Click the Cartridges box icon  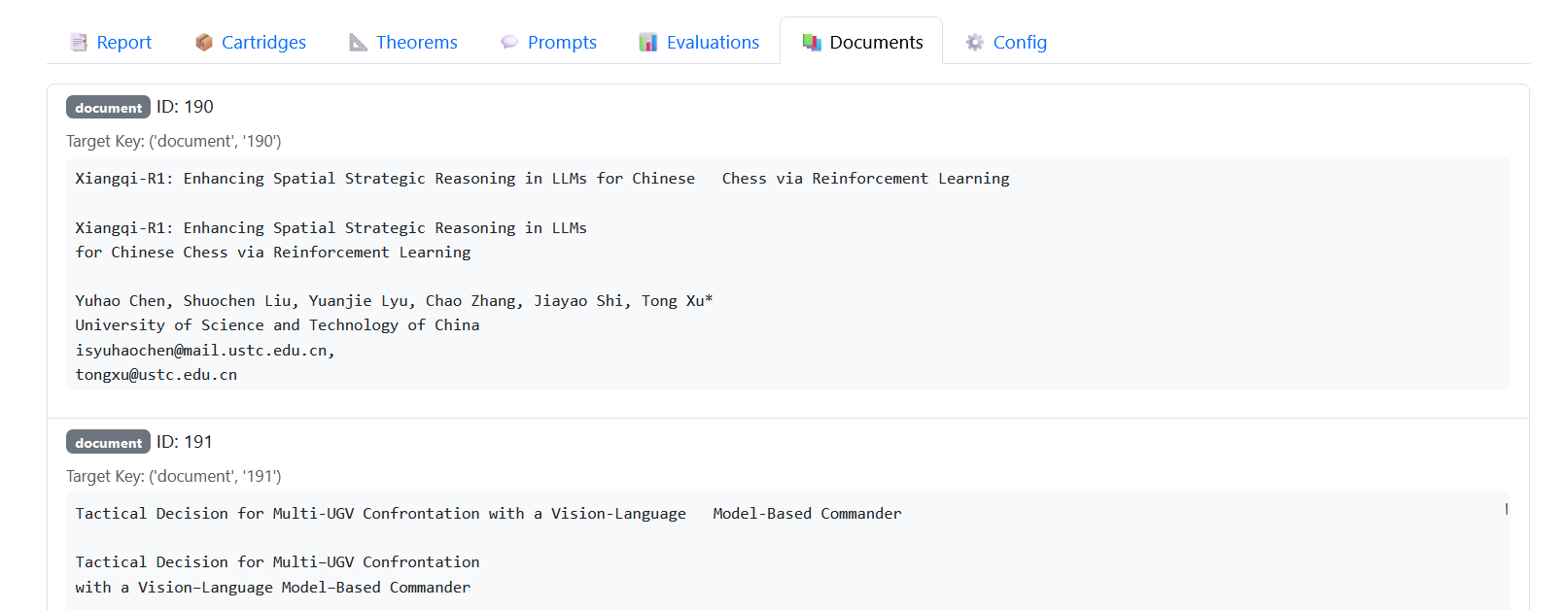coord(204,42)
